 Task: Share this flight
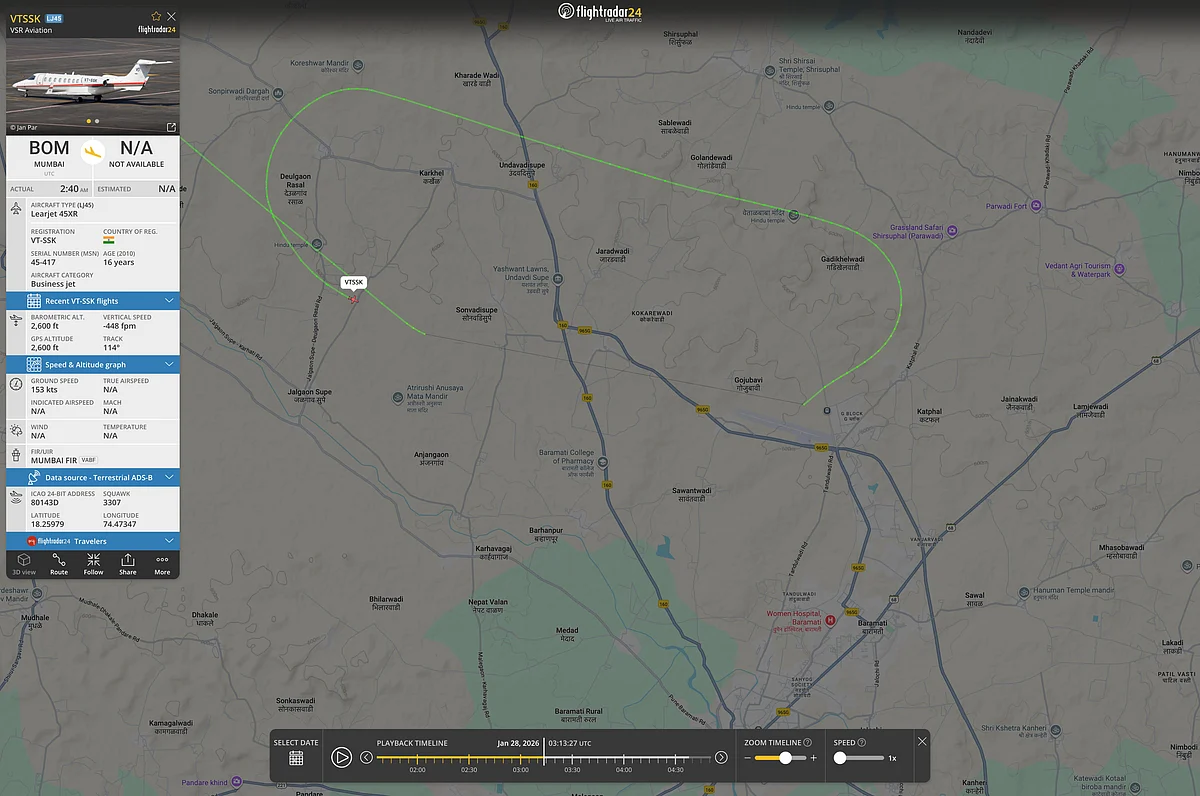click(x=128, y=564)
